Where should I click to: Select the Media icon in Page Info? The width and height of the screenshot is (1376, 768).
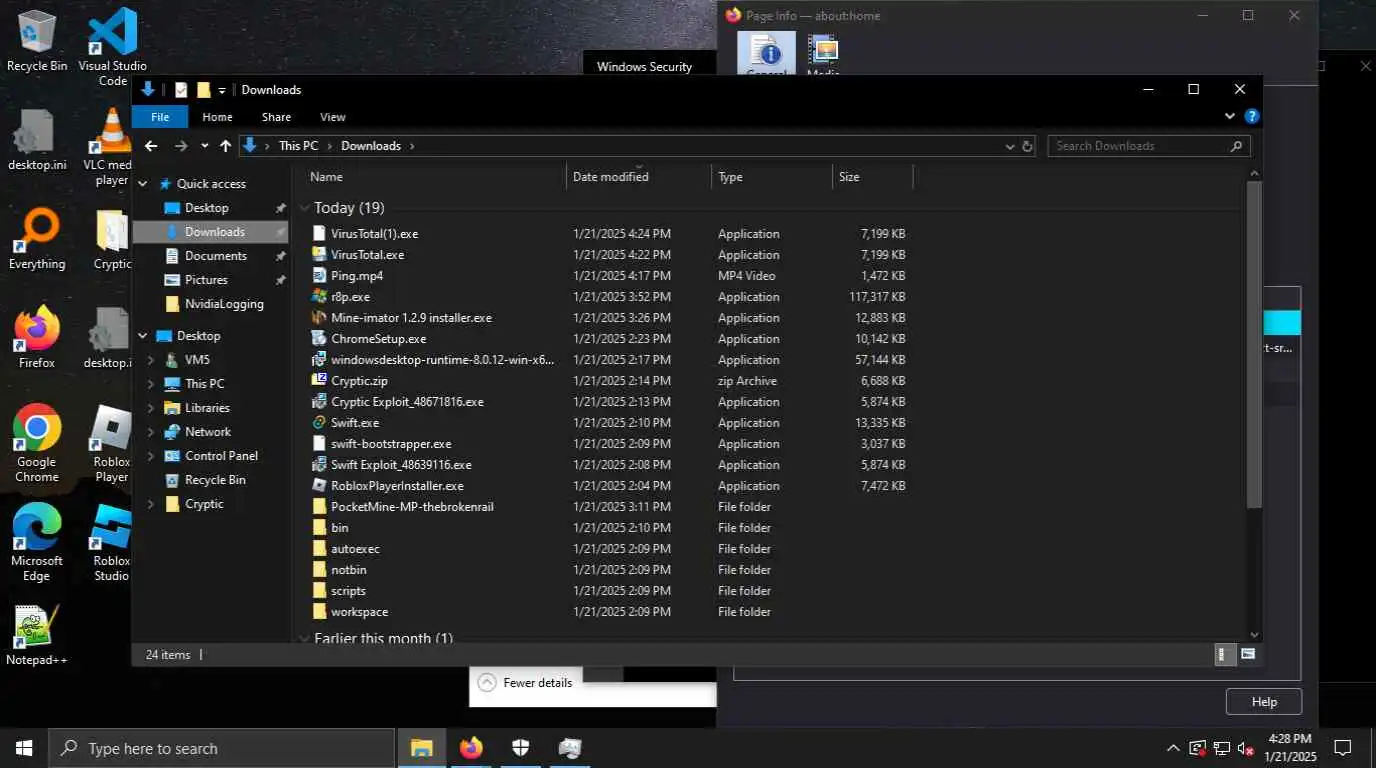coord(822,55)
